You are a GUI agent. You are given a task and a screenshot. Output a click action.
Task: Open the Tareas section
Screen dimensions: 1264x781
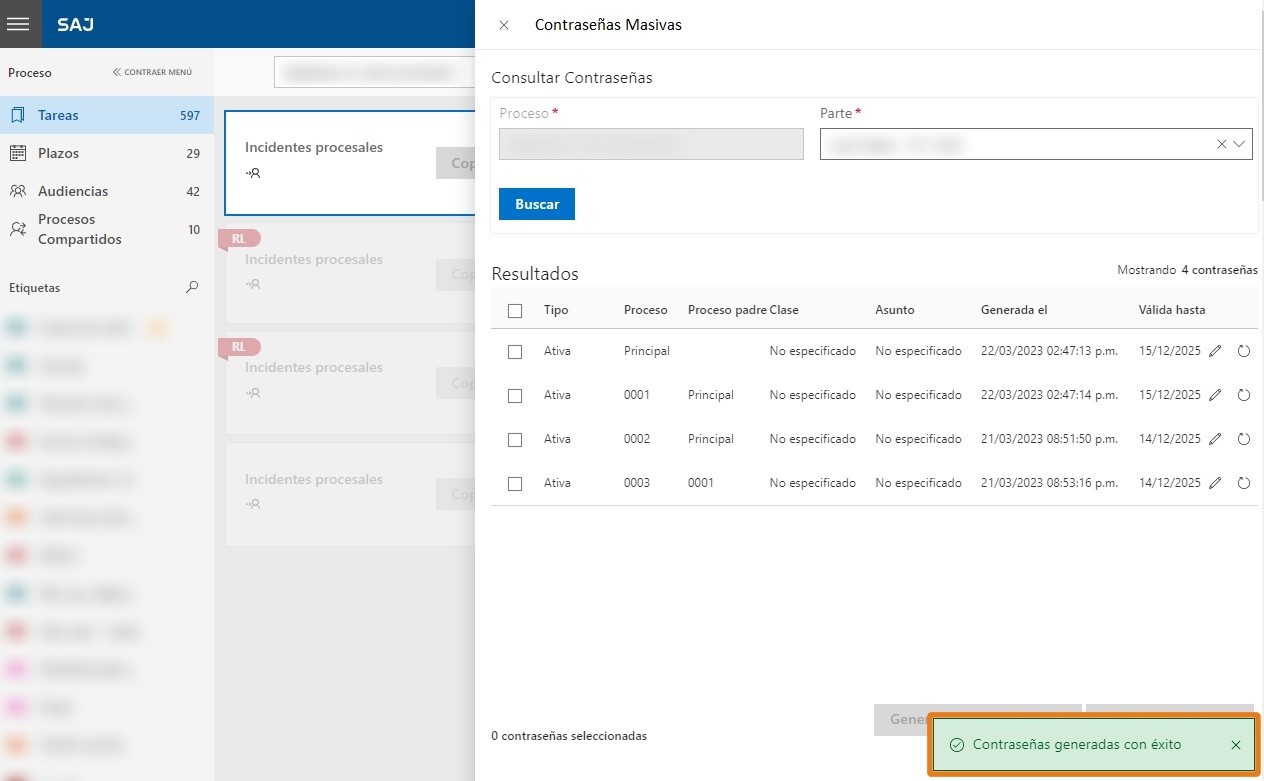(x=58, y=115)
